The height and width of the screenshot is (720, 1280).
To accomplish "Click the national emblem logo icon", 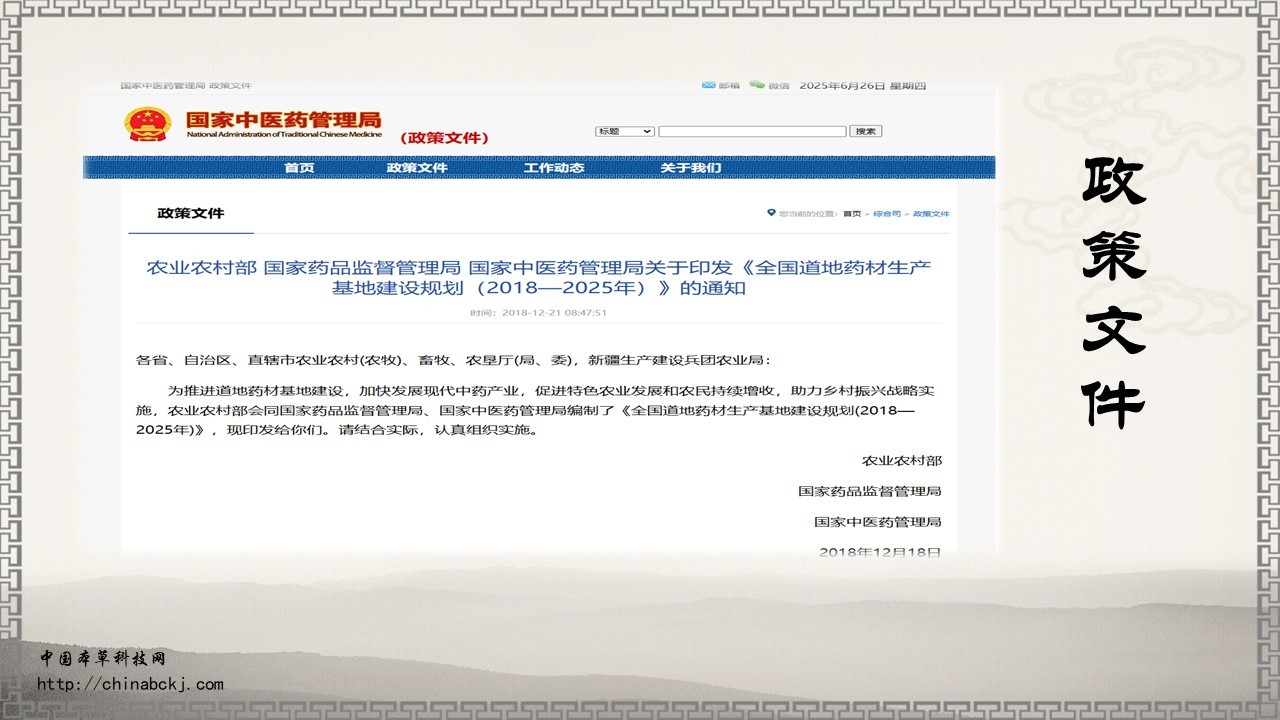I will [x=148, y=124].
